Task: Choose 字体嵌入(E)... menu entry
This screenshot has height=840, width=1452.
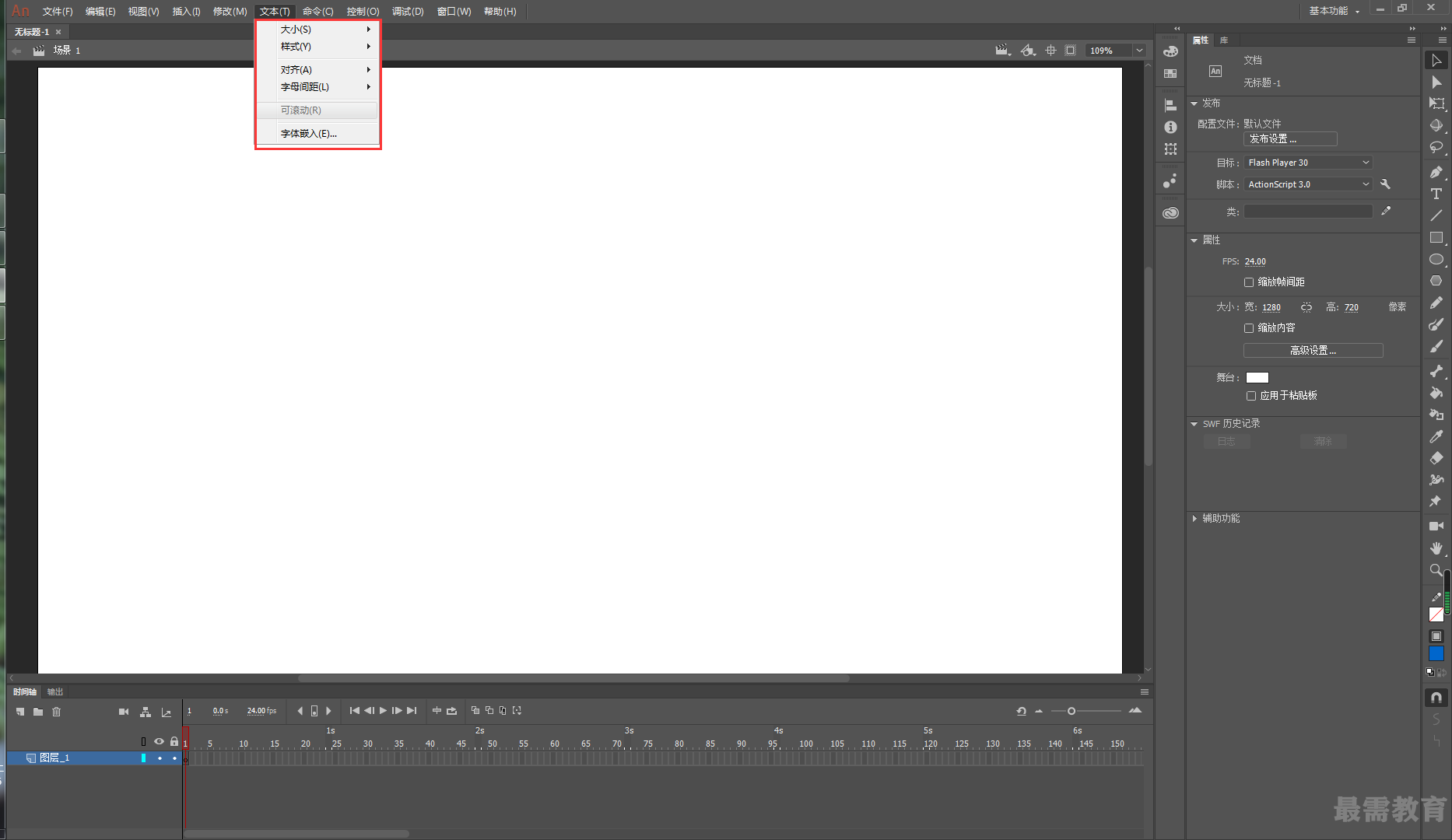Action: point(319,134)
